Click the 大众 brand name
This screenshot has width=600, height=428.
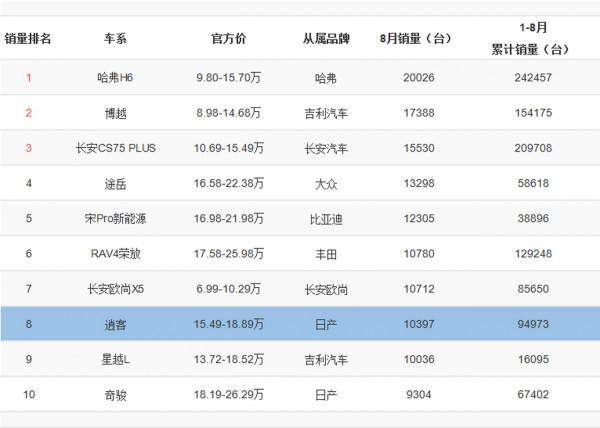(x=325, y=183)
